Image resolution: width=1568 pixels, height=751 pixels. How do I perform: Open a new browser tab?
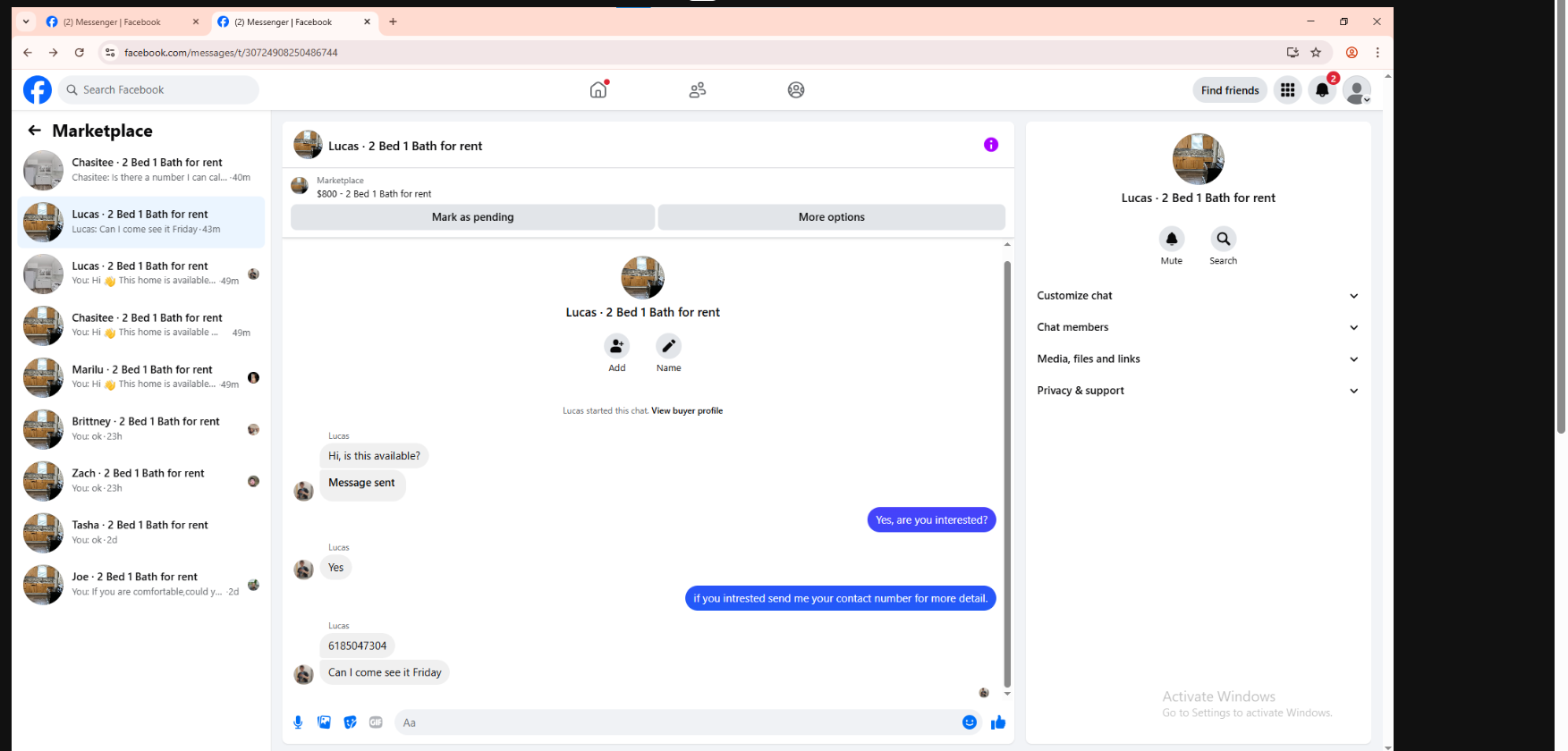[x=393, y=21]
